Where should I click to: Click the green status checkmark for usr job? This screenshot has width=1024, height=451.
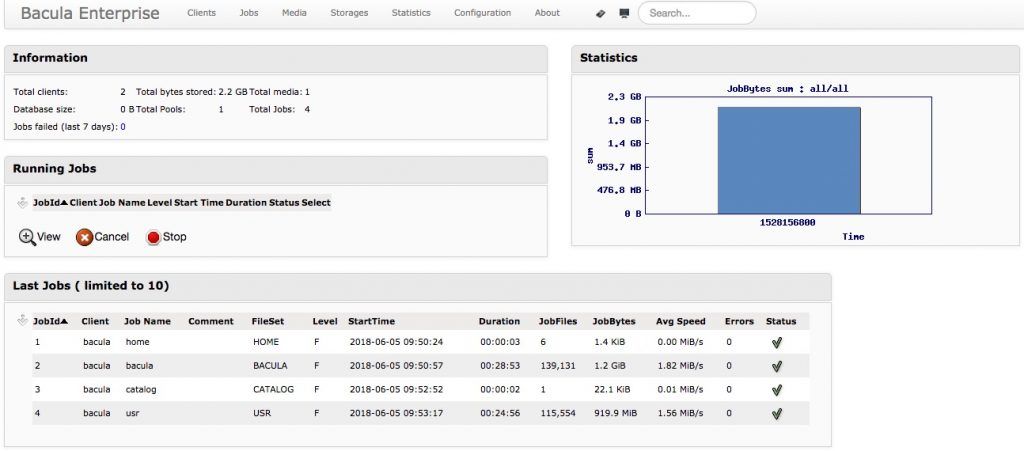(x=776, y=414)
